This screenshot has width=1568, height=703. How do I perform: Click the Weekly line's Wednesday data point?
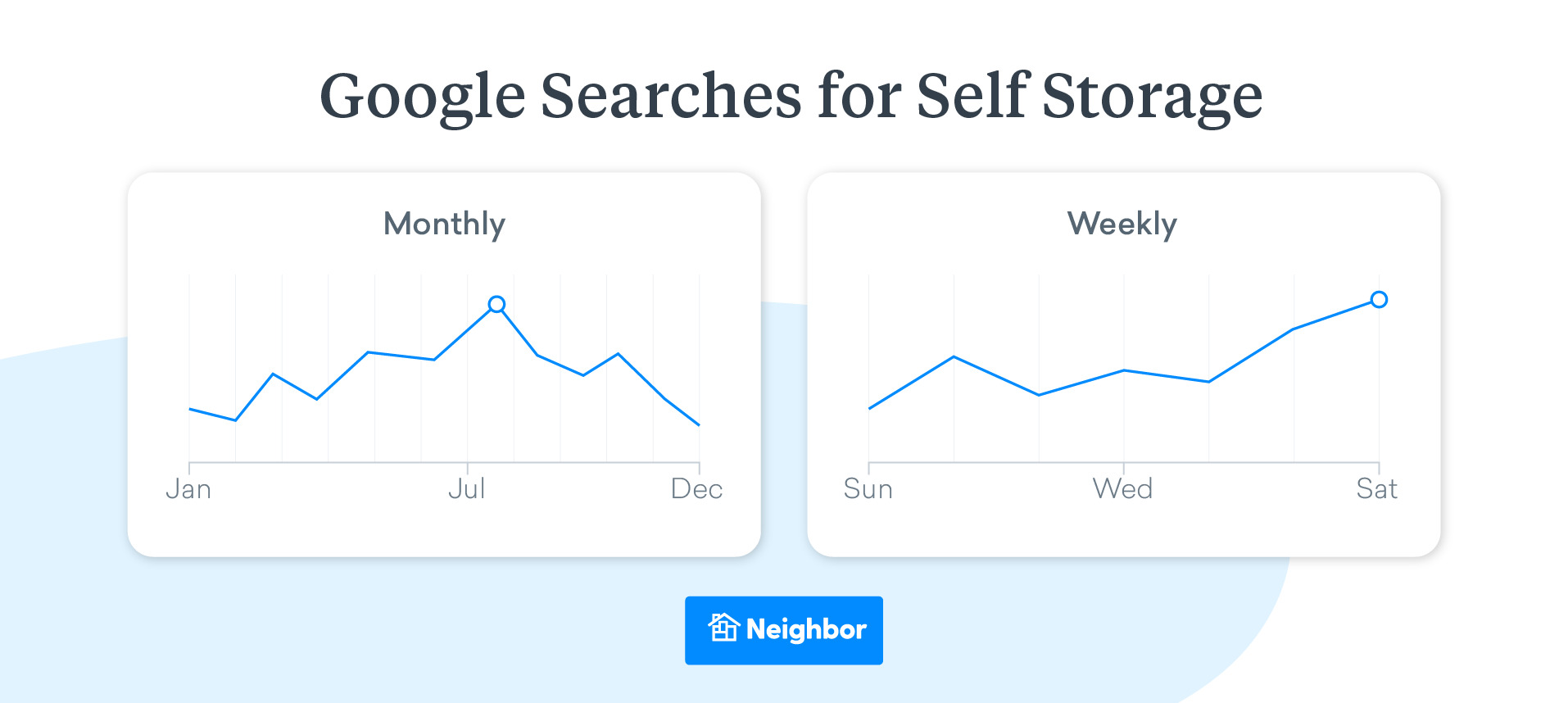[1124, 370]
